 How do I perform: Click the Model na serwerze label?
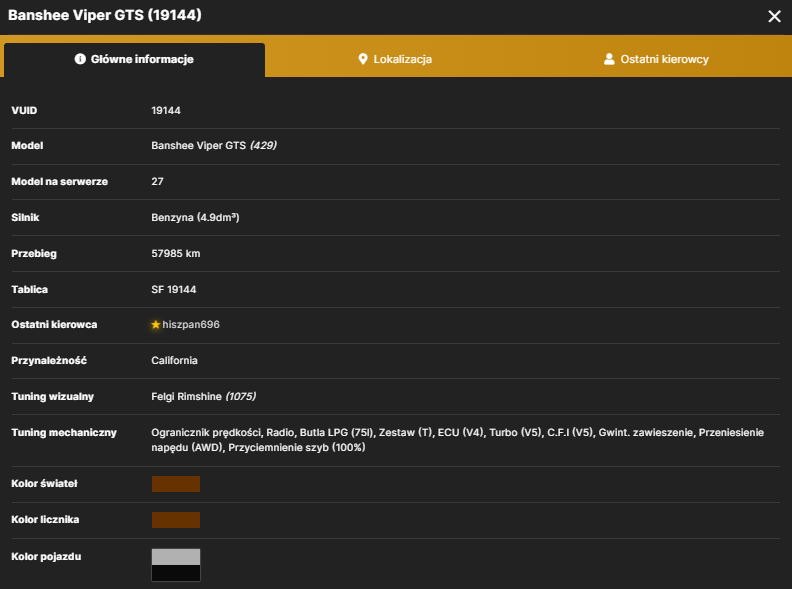click(60, 181)
